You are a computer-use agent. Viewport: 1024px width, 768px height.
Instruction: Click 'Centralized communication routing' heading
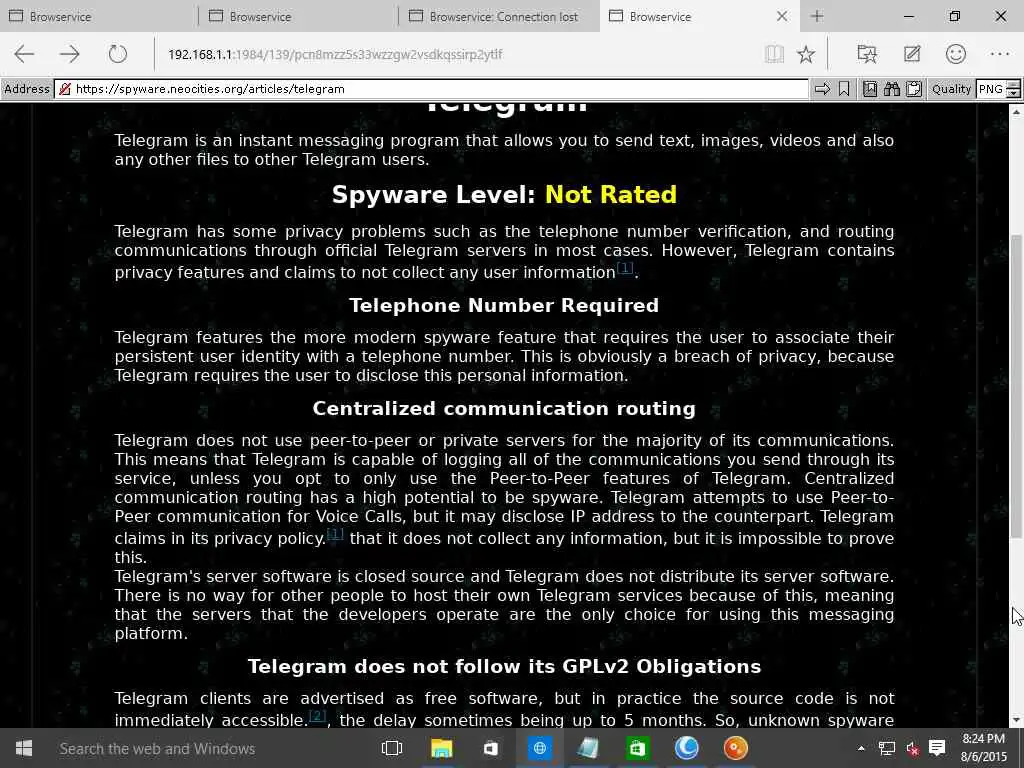(x=504, y=408)
